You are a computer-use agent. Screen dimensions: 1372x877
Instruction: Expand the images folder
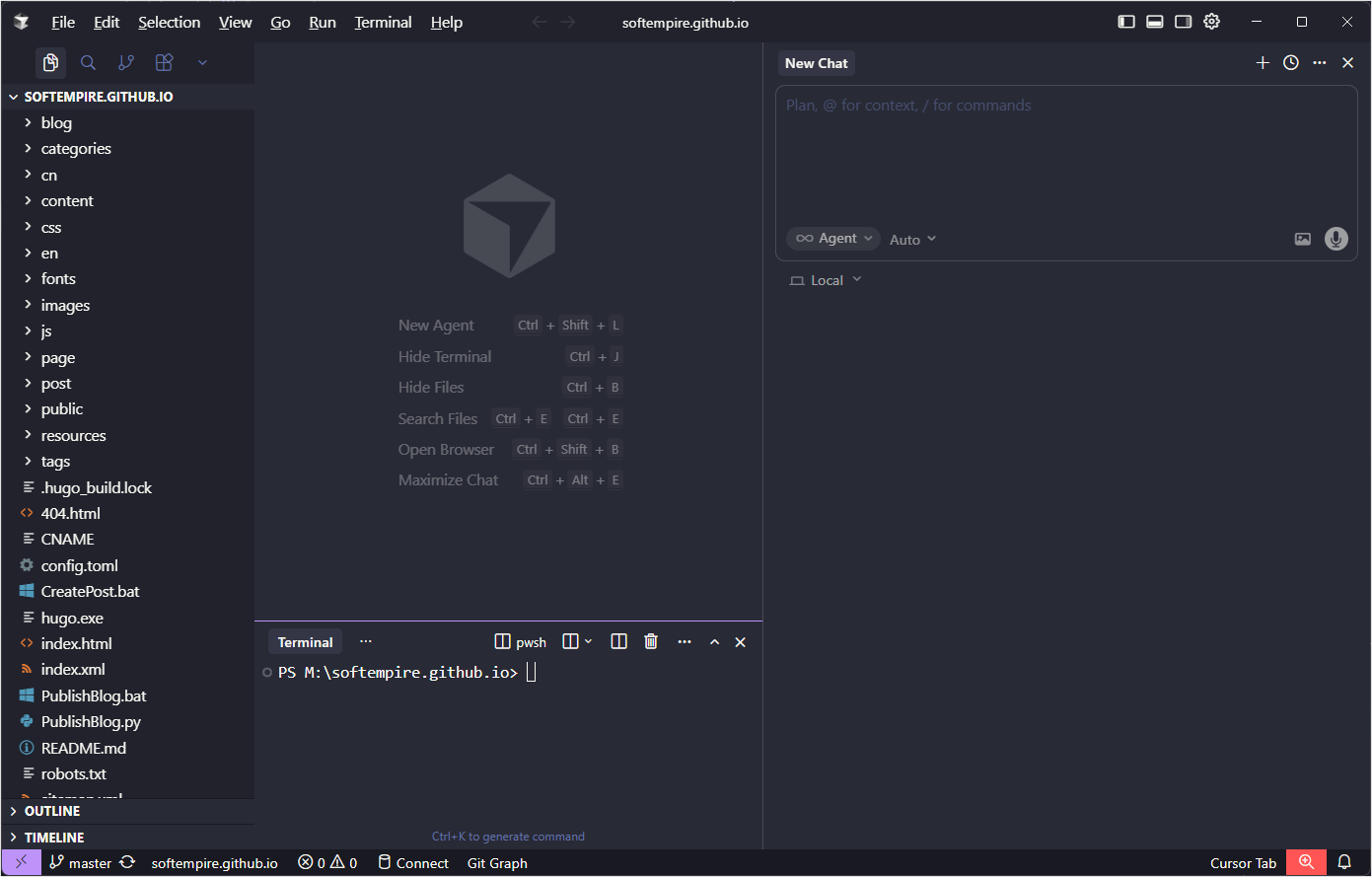point(65,306)
